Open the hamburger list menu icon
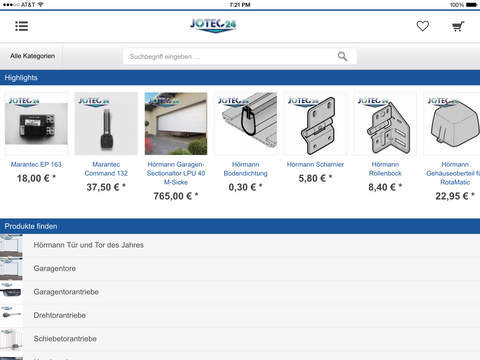Viewport: 480px width, 360px height. pyautogui.click(x=22, y=26)
